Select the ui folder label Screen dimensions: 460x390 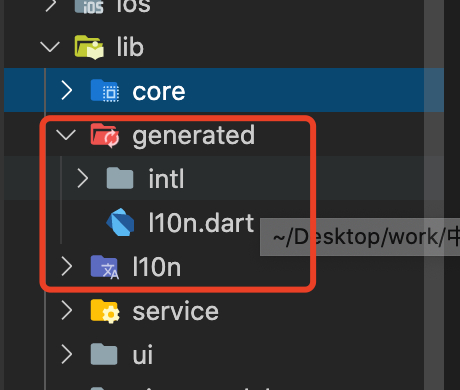coord(143,354)
